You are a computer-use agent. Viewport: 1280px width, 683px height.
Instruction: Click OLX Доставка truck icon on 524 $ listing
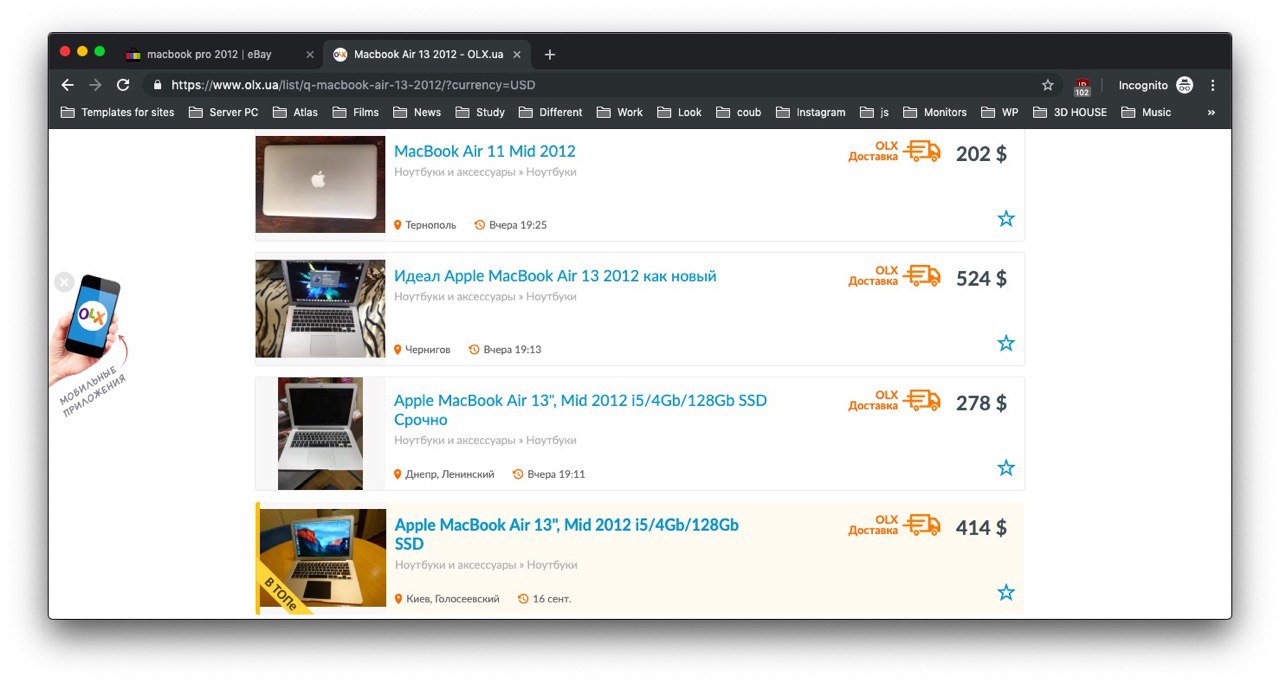pos(922,276)
